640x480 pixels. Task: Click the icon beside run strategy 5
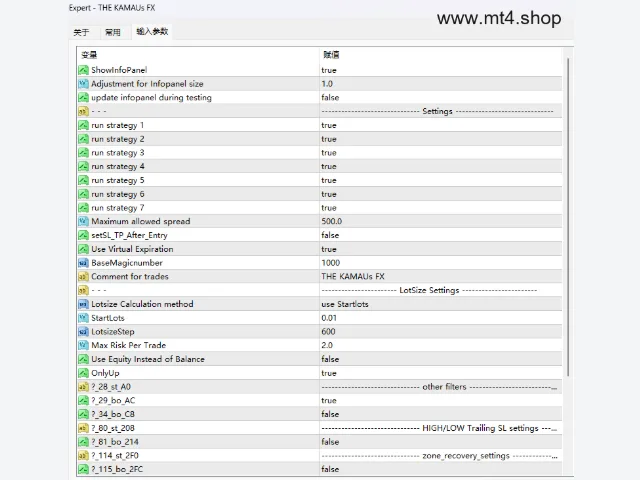click(83, 180)
